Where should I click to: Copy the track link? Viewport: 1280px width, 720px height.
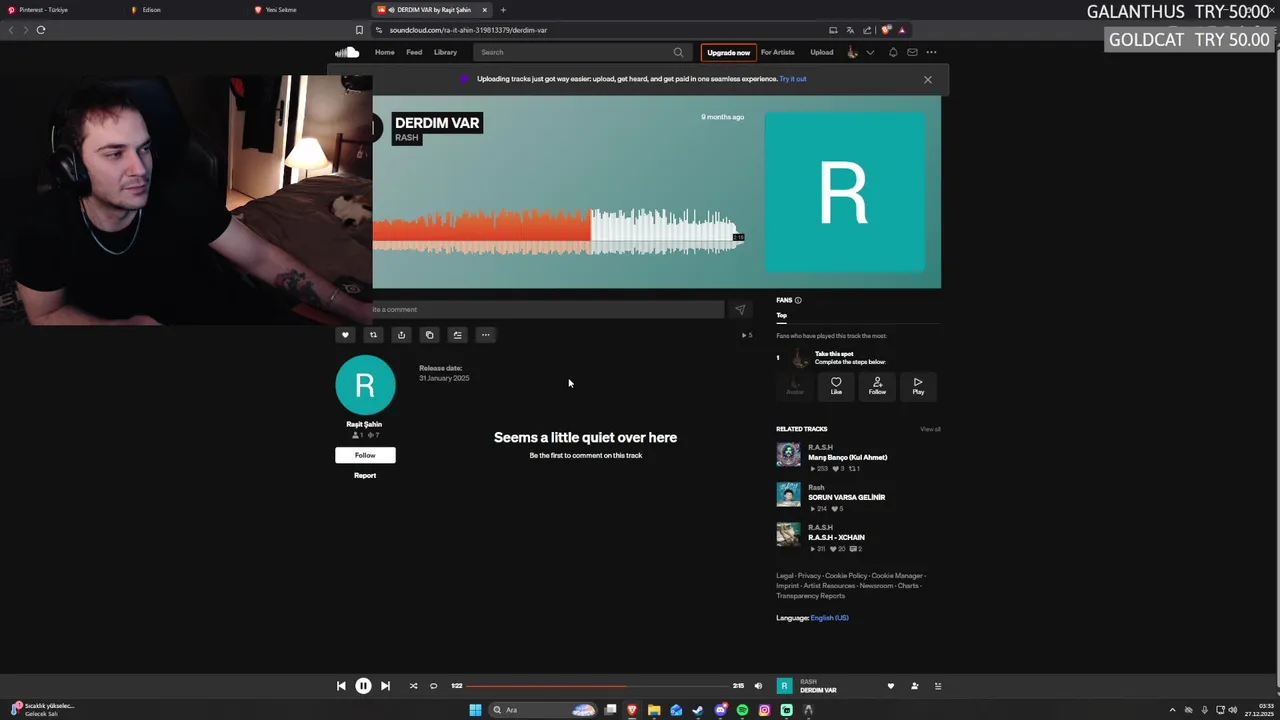click(x=429, y=335)
